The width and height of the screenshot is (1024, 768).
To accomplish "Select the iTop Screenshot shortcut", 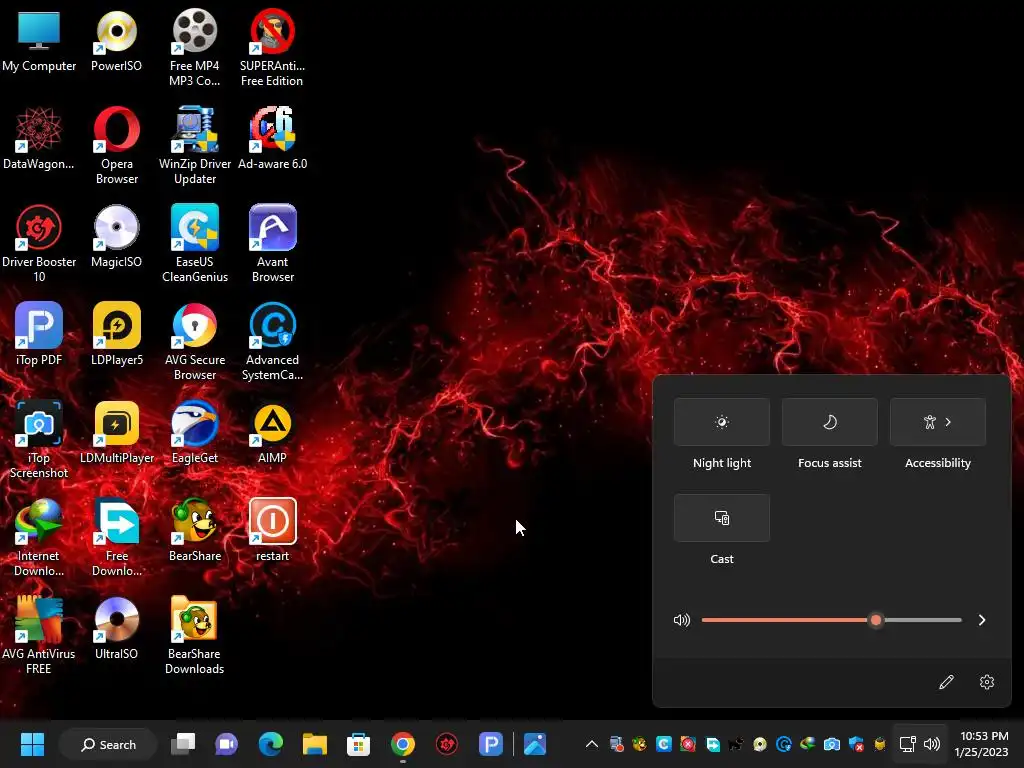I will 39,440.
